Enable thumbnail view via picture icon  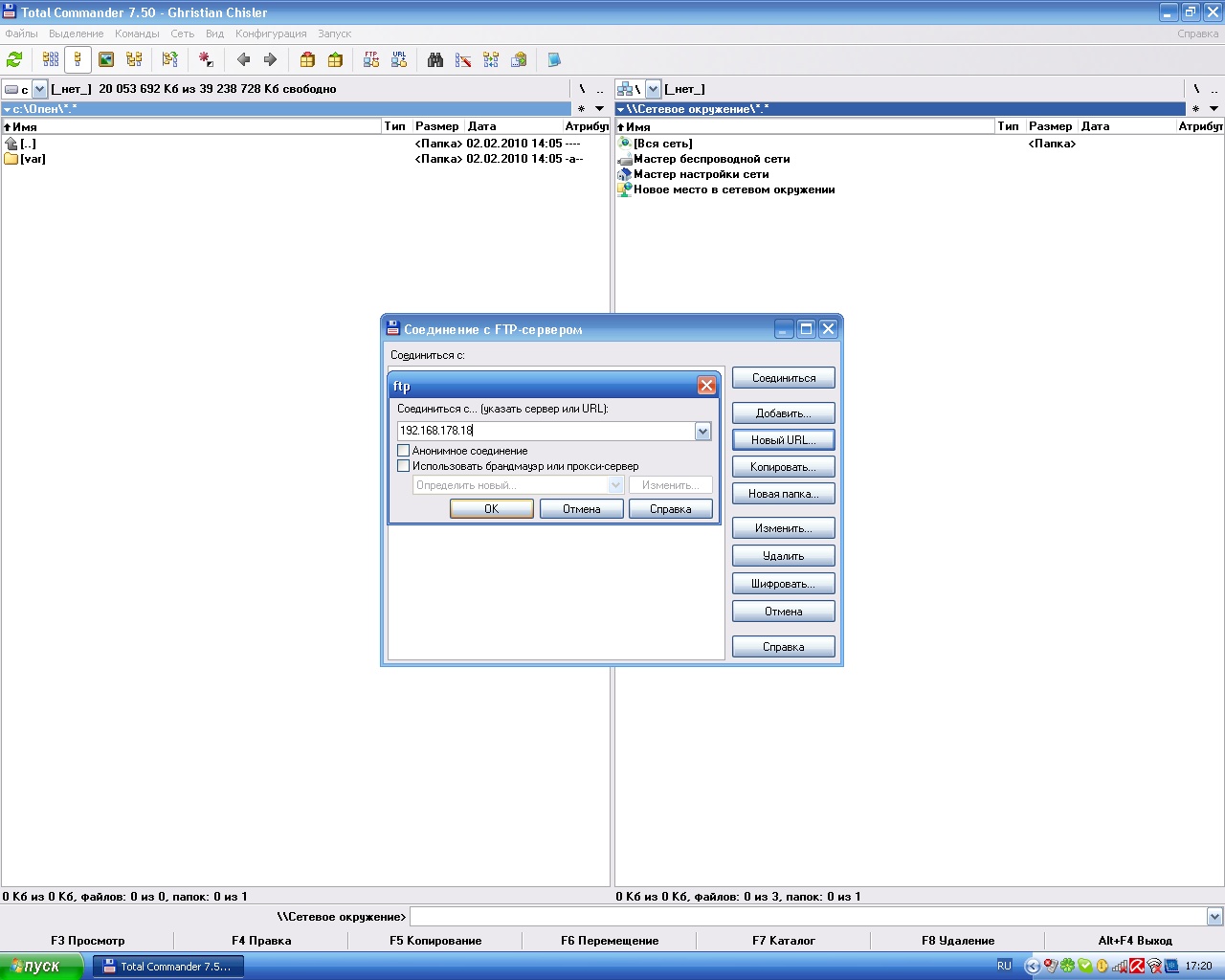[x=106, y=59]
